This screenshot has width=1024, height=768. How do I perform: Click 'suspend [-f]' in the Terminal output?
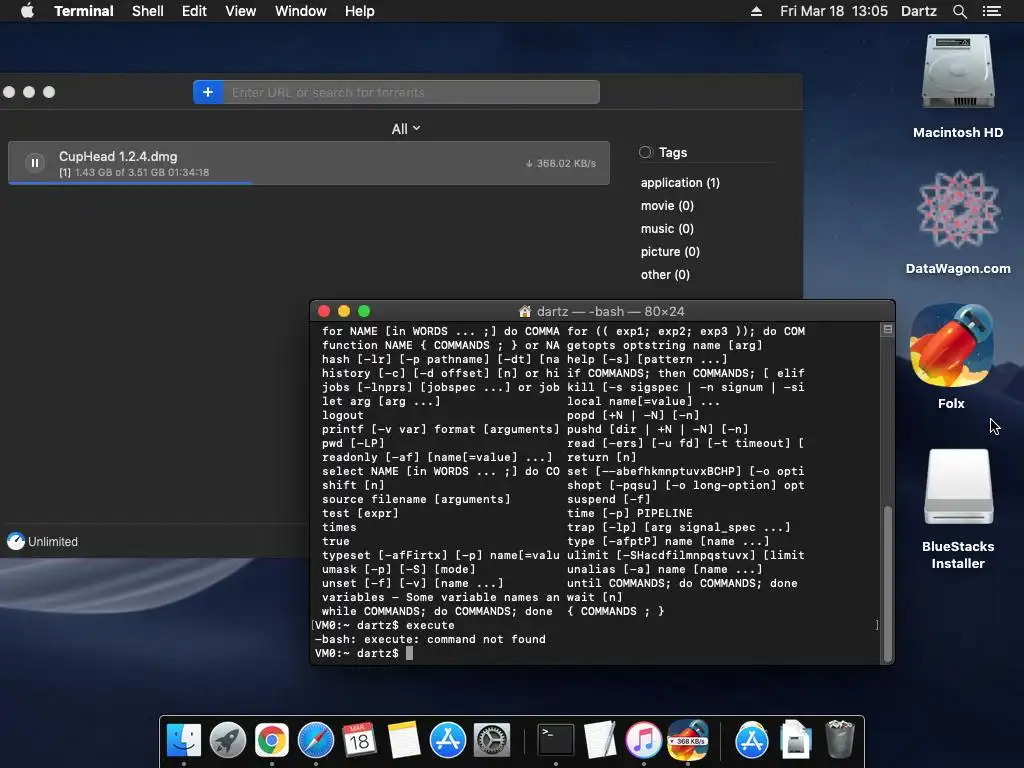[609, 500]
